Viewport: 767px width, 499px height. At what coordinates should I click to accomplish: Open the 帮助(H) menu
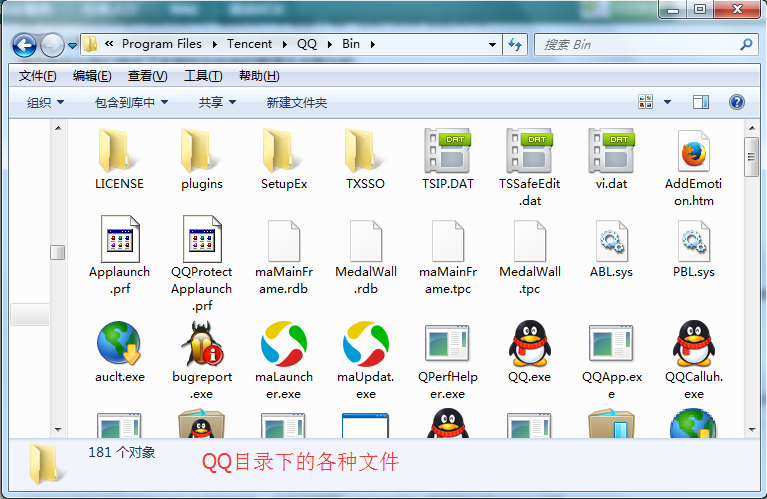click(x=259, y=76)
